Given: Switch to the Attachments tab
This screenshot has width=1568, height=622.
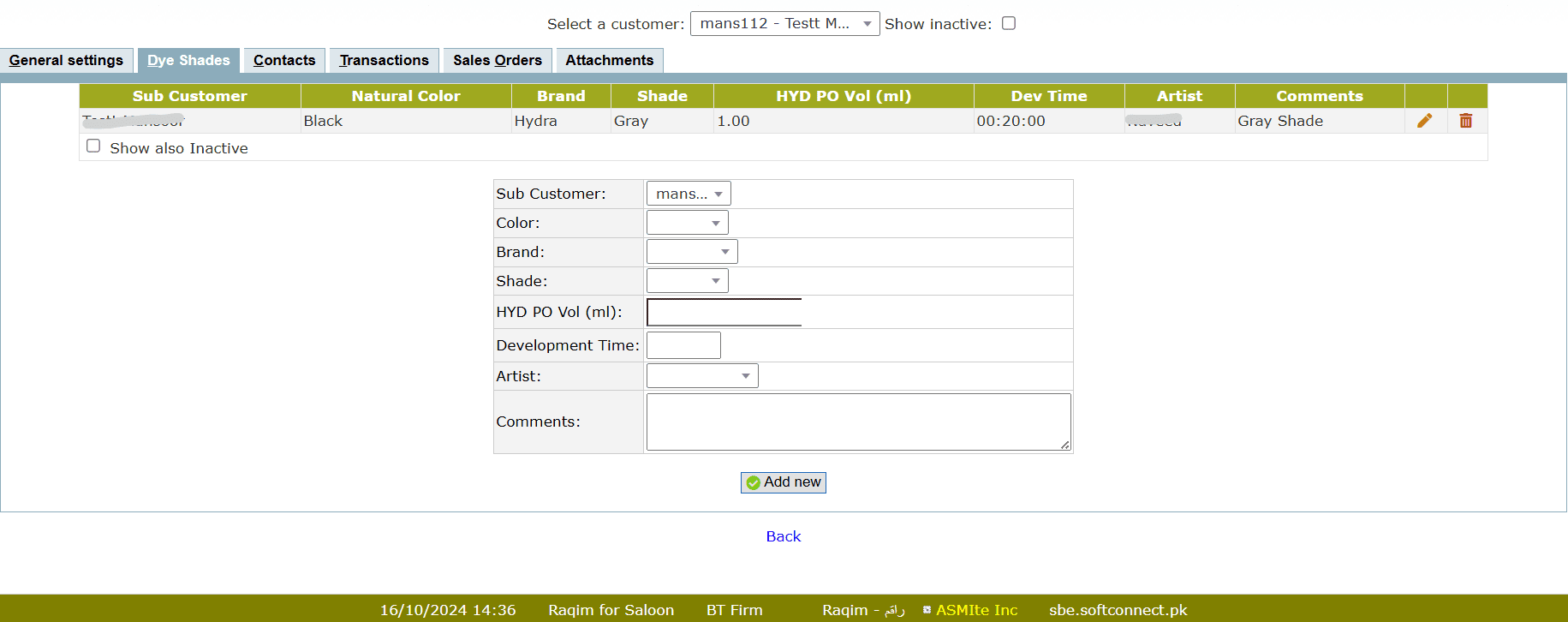Looking at the screenshot, I should pyautogui.click(x=609, y=60).
